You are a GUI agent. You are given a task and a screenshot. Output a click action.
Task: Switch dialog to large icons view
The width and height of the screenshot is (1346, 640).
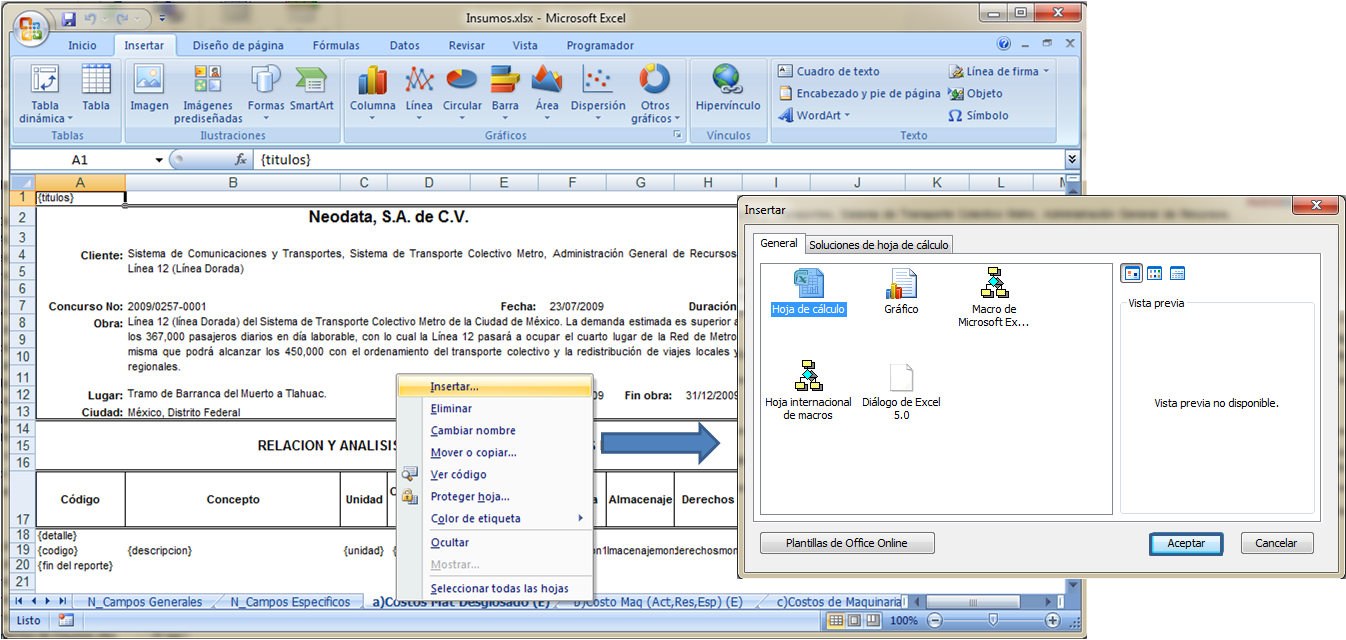click(x=1132, y=273)
